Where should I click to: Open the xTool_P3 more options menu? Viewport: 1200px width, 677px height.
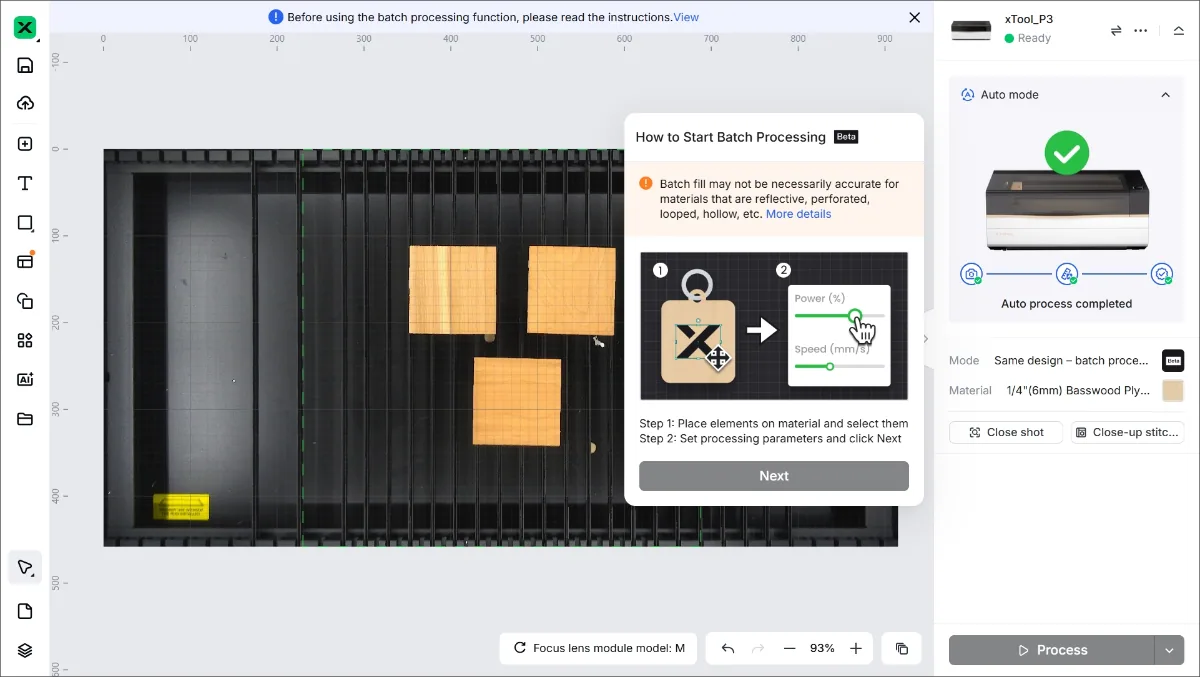[x=1141, y=31]
